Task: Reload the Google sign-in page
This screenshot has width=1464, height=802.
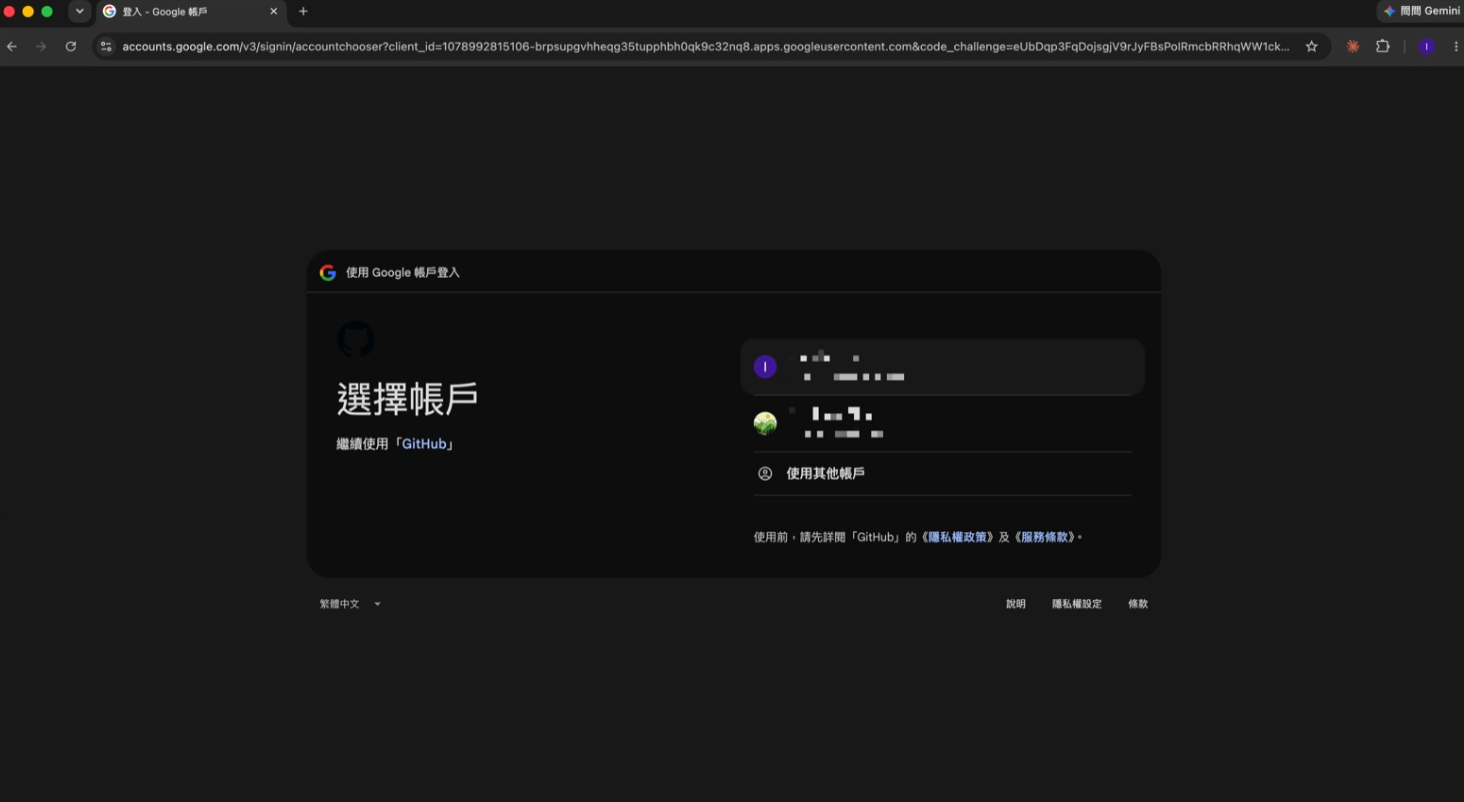Action: 70,46
